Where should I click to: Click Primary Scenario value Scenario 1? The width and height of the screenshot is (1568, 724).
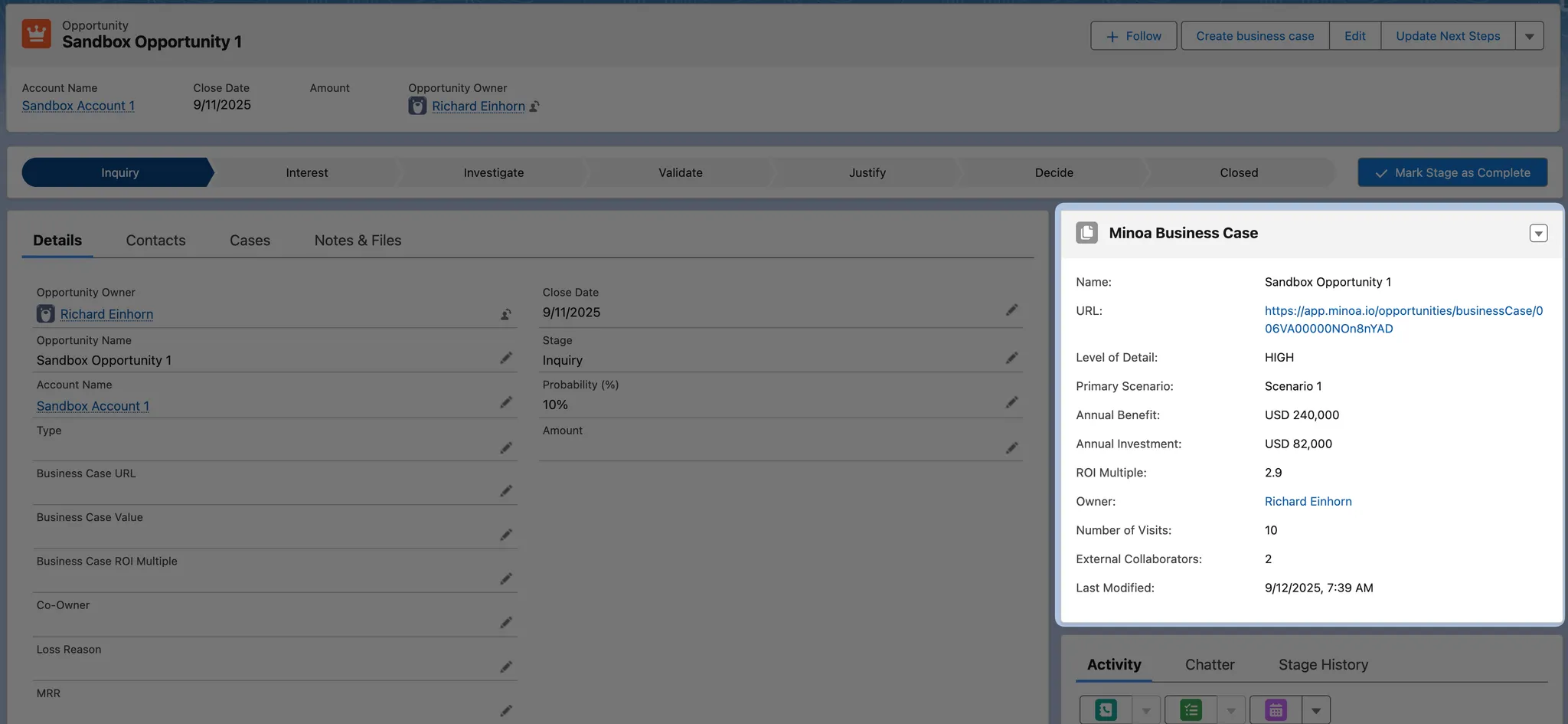pyautogui.click(x=1293, y=386)
